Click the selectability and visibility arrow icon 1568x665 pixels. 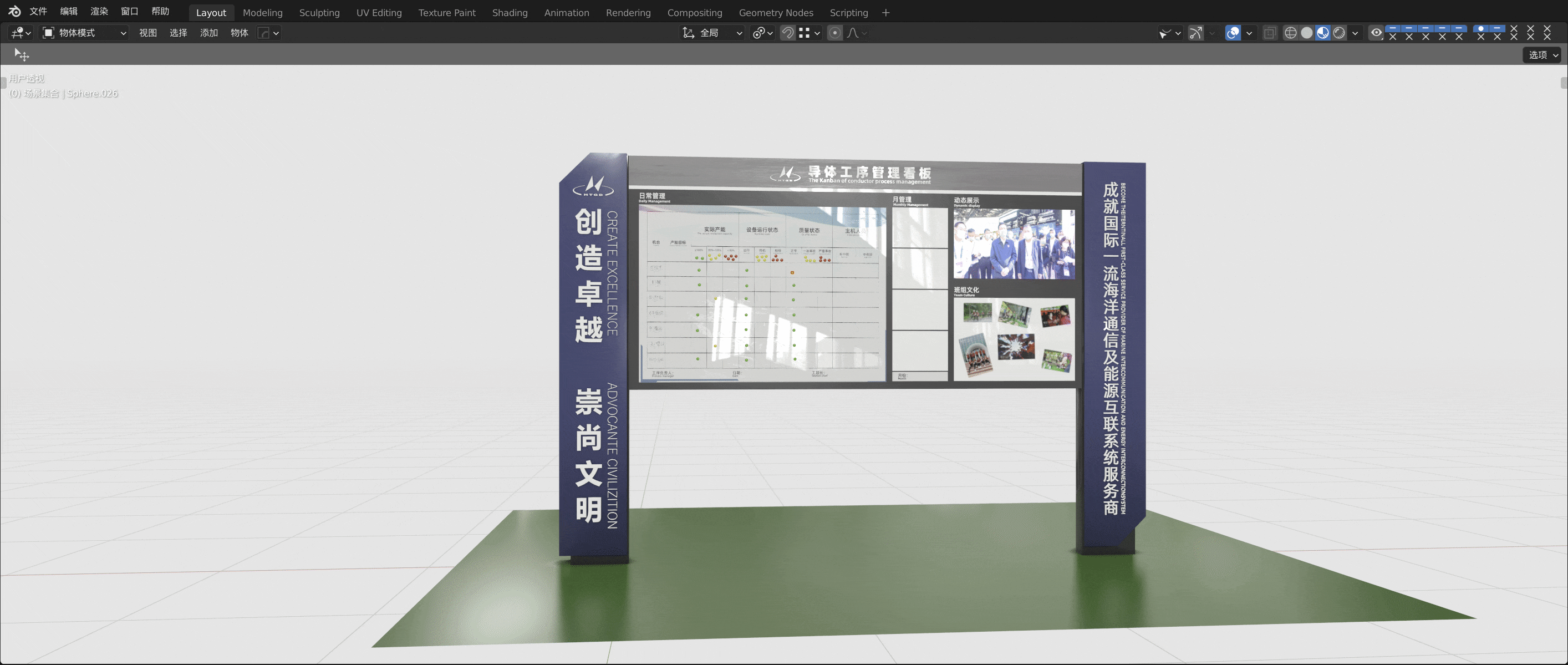[1165, 33]
